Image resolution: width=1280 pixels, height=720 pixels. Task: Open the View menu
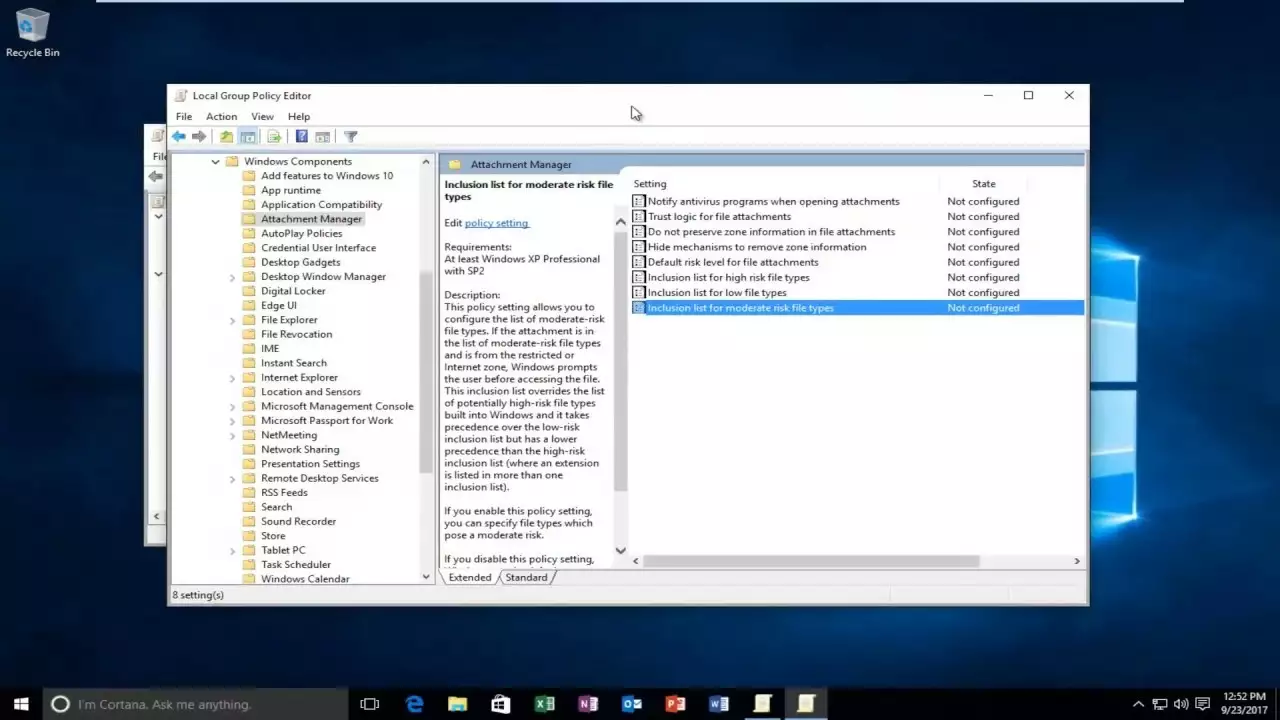tap(262, 117)
